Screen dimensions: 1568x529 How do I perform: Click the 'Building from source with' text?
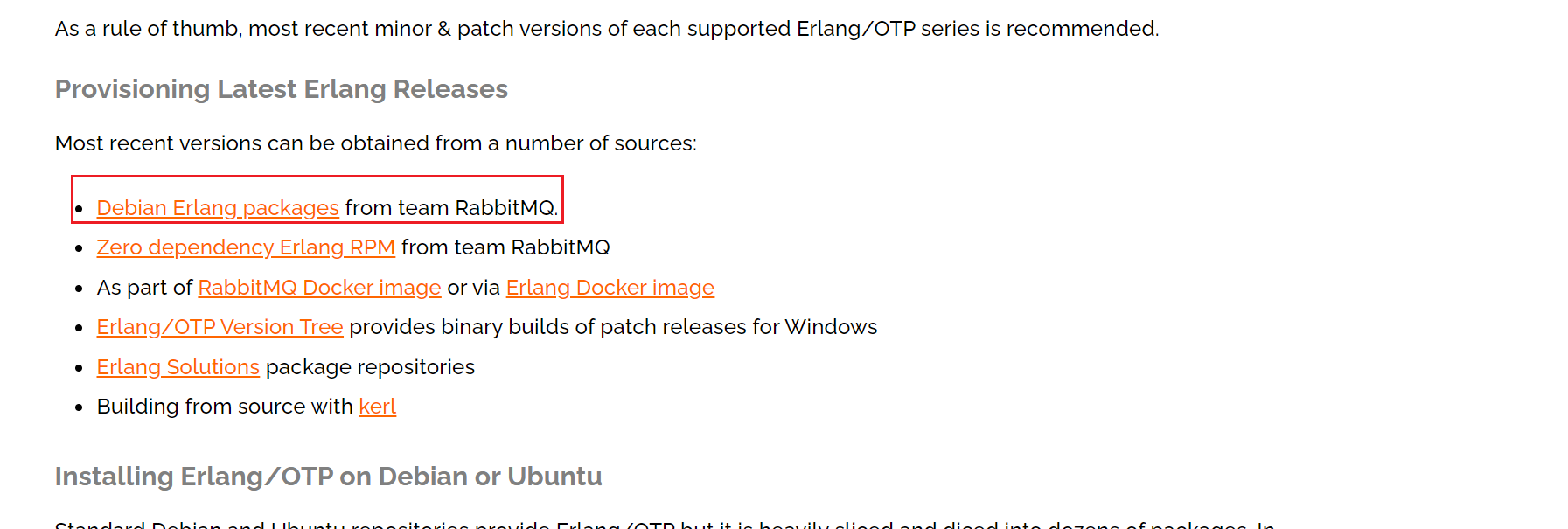click(225, 407)
